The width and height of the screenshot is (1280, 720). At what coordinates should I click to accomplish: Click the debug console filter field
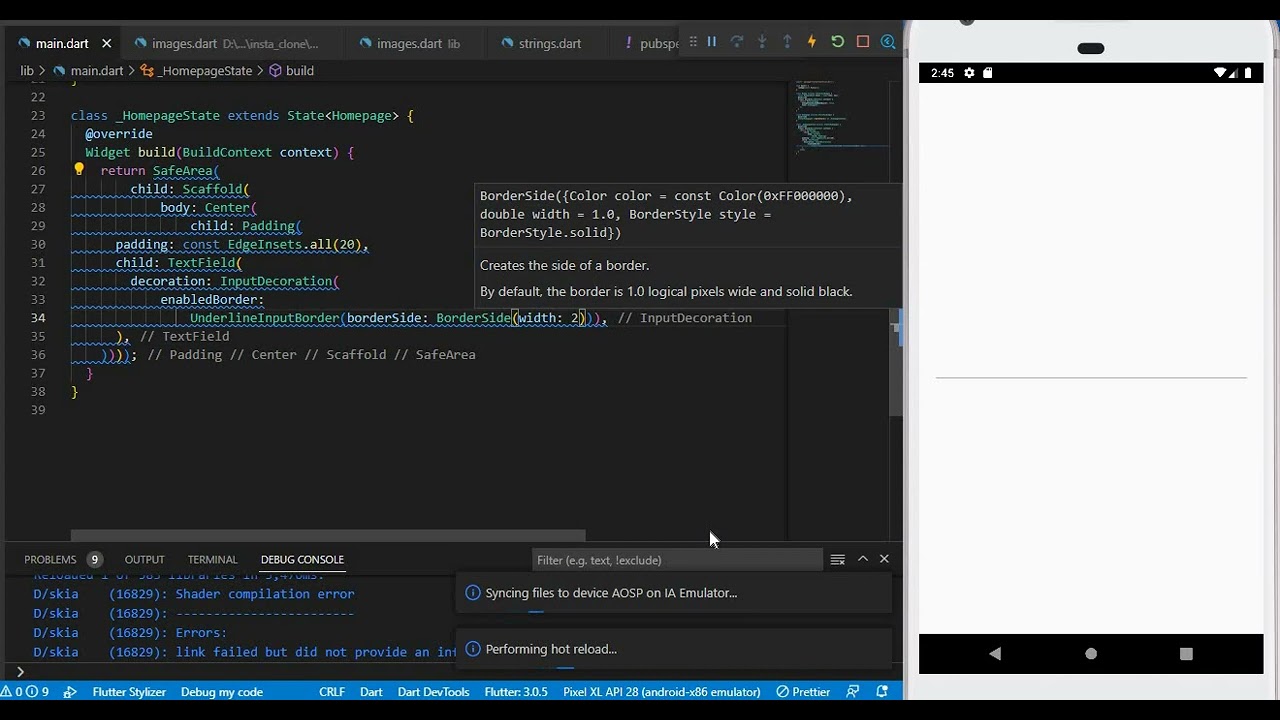pyautogui.click(x=678, y=559)
